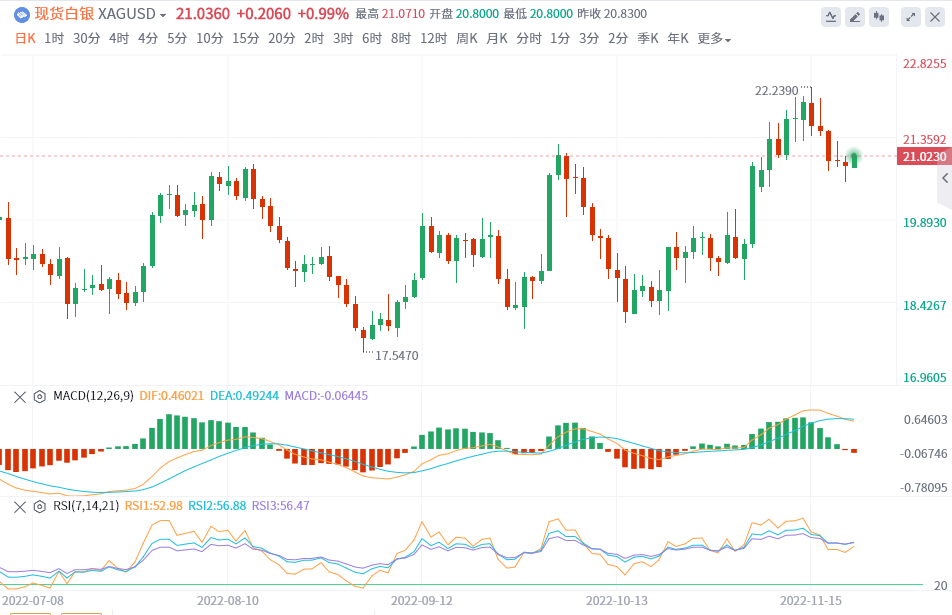Select the 5分 timeframe

coord(177,39)
